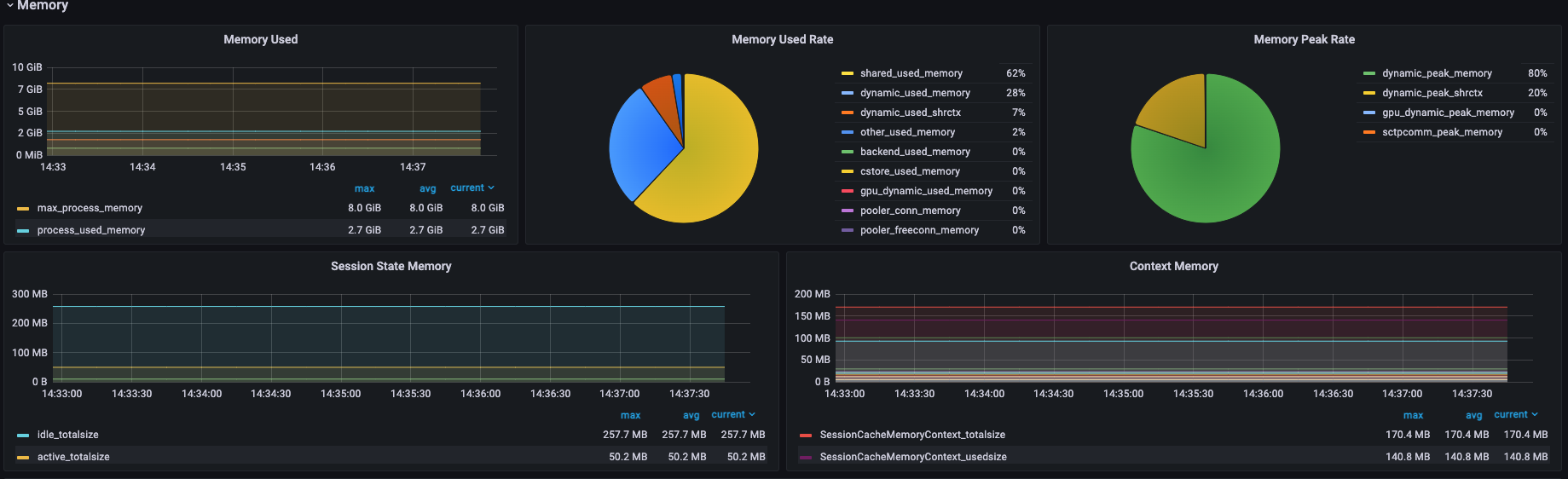Select gpu_dynamic_peak_memory legend label
The image size is (1568, 479).
[1448, 113]
